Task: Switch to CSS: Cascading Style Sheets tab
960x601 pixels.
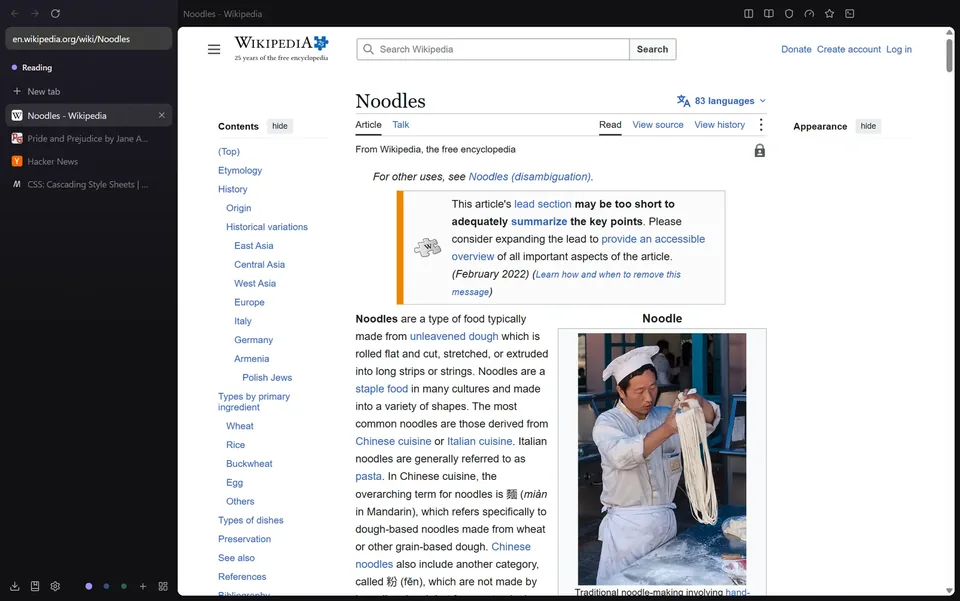Action: 89,184
